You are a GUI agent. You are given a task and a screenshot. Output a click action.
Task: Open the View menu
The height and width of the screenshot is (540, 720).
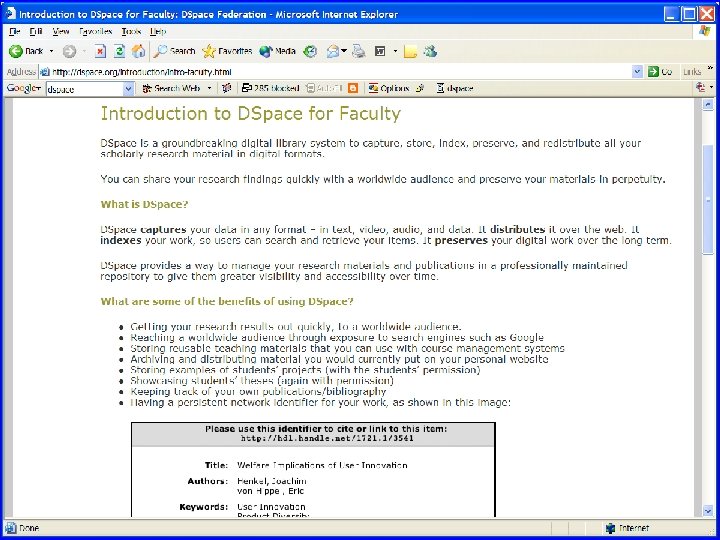pyautogui.click(x=61, y=32)
